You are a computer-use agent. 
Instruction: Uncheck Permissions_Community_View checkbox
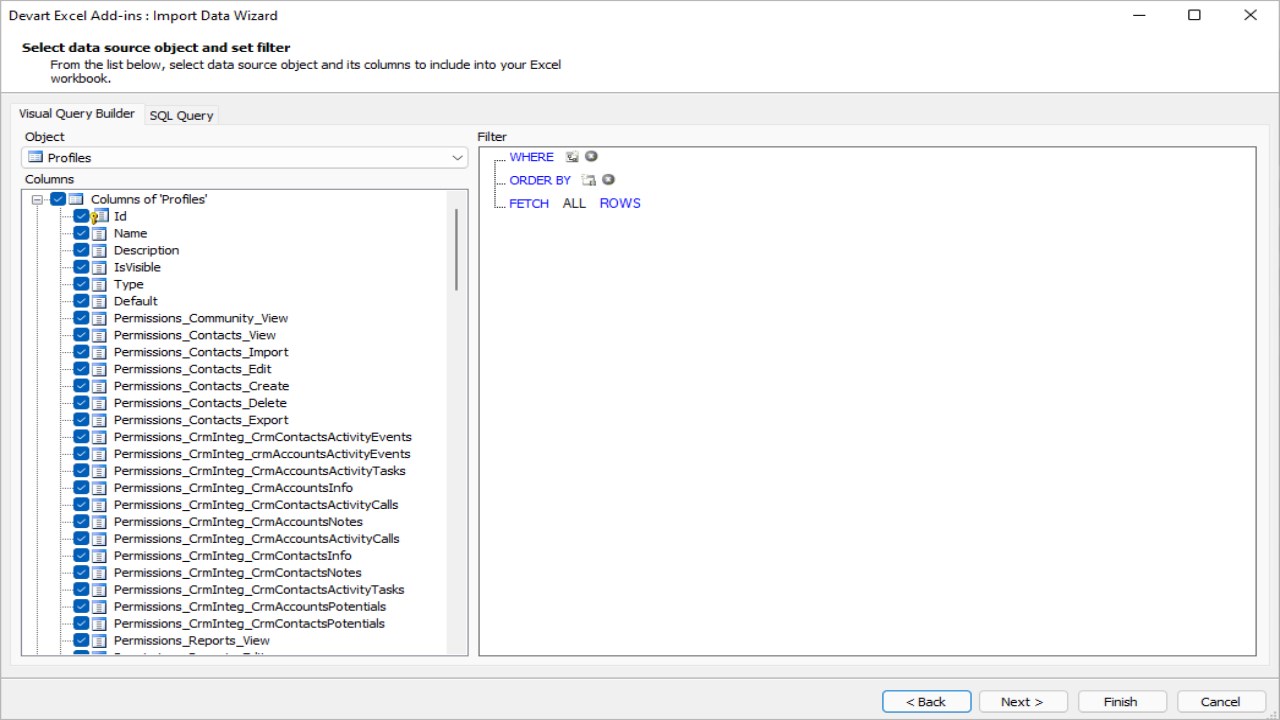pyautogui.click(x=81, y=318)
